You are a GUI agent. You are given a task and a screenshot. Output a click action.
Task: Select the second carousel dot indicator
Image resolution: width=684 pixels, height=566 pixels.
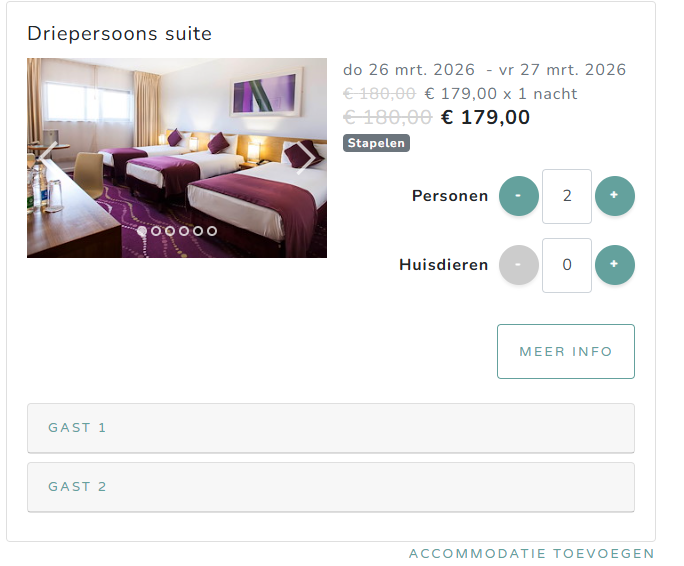[x=156, y=231]
